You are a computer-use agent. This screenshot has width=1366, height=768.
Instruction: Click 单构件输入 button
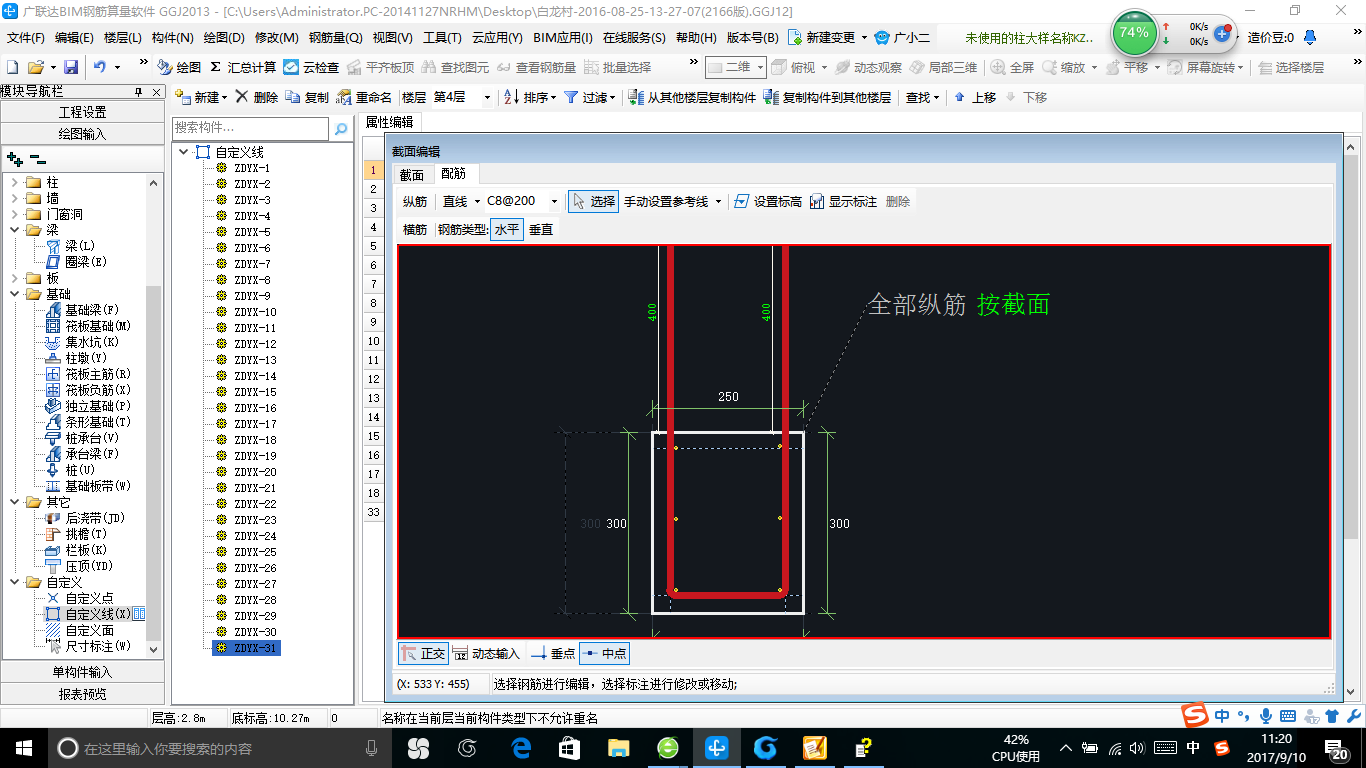click(82, 672)
